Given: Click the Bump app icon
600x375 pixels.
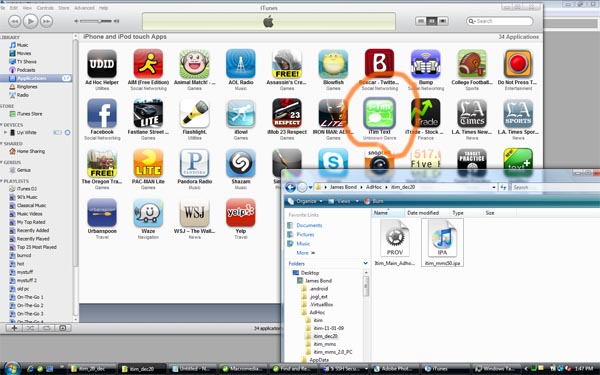Looking at the screenshot, I should (426, 64).
